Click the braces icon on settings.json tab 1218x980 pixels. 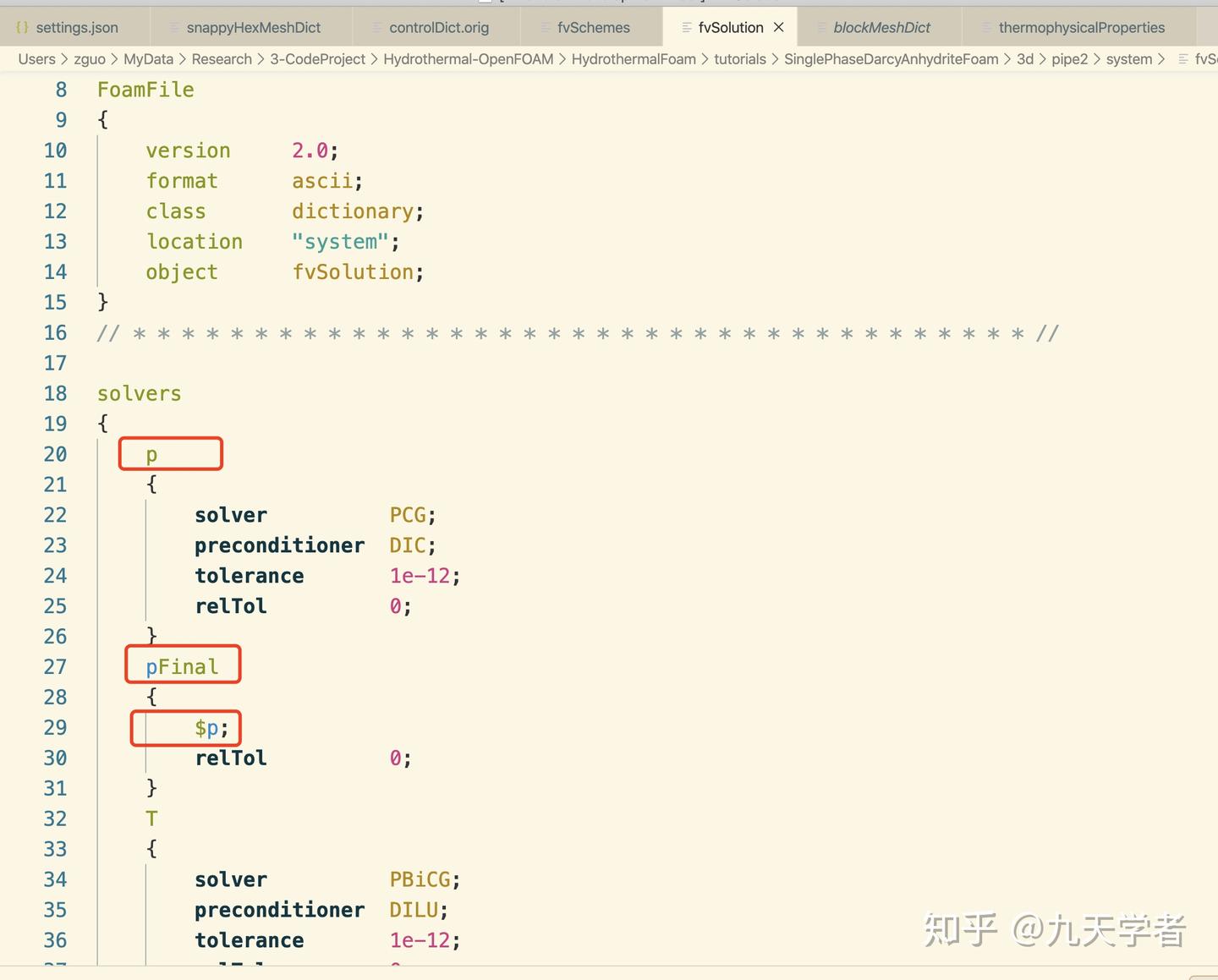point(23,28)
